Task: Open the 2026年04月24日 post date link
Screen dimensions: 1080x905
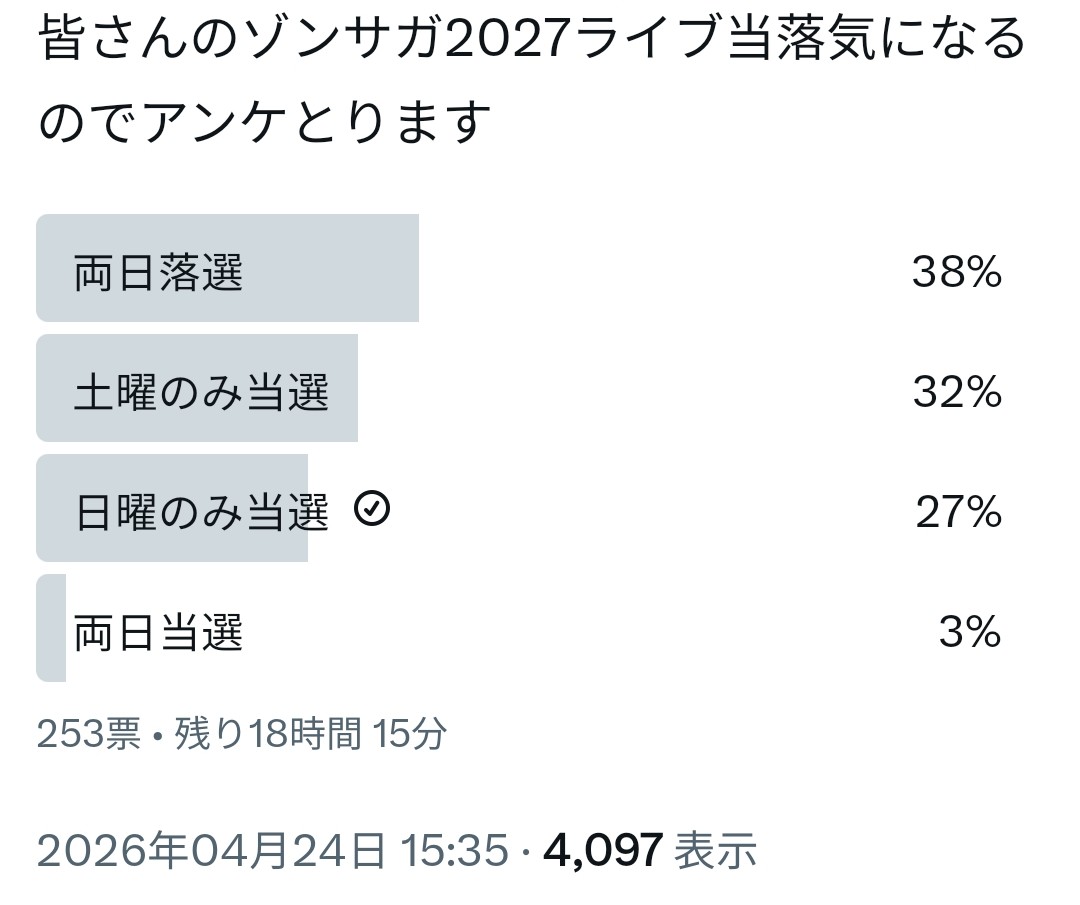Action: [211, 851]
